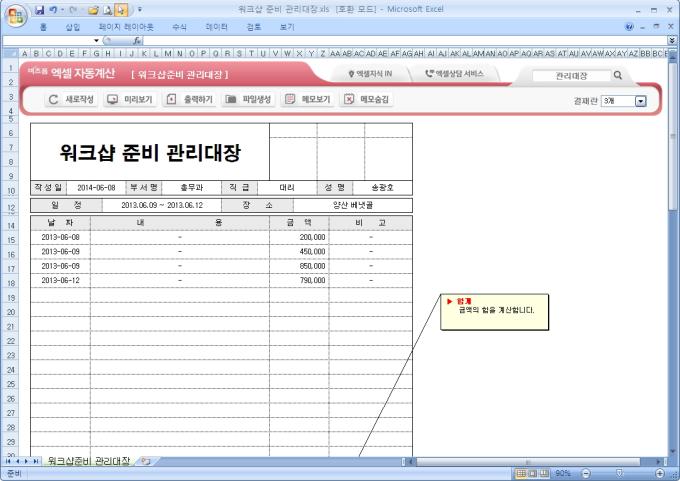This screenshot has height=481, width=680.
Task: Select the highlighted pointer tool in quick access toolbar
Action: click(121, 10)
